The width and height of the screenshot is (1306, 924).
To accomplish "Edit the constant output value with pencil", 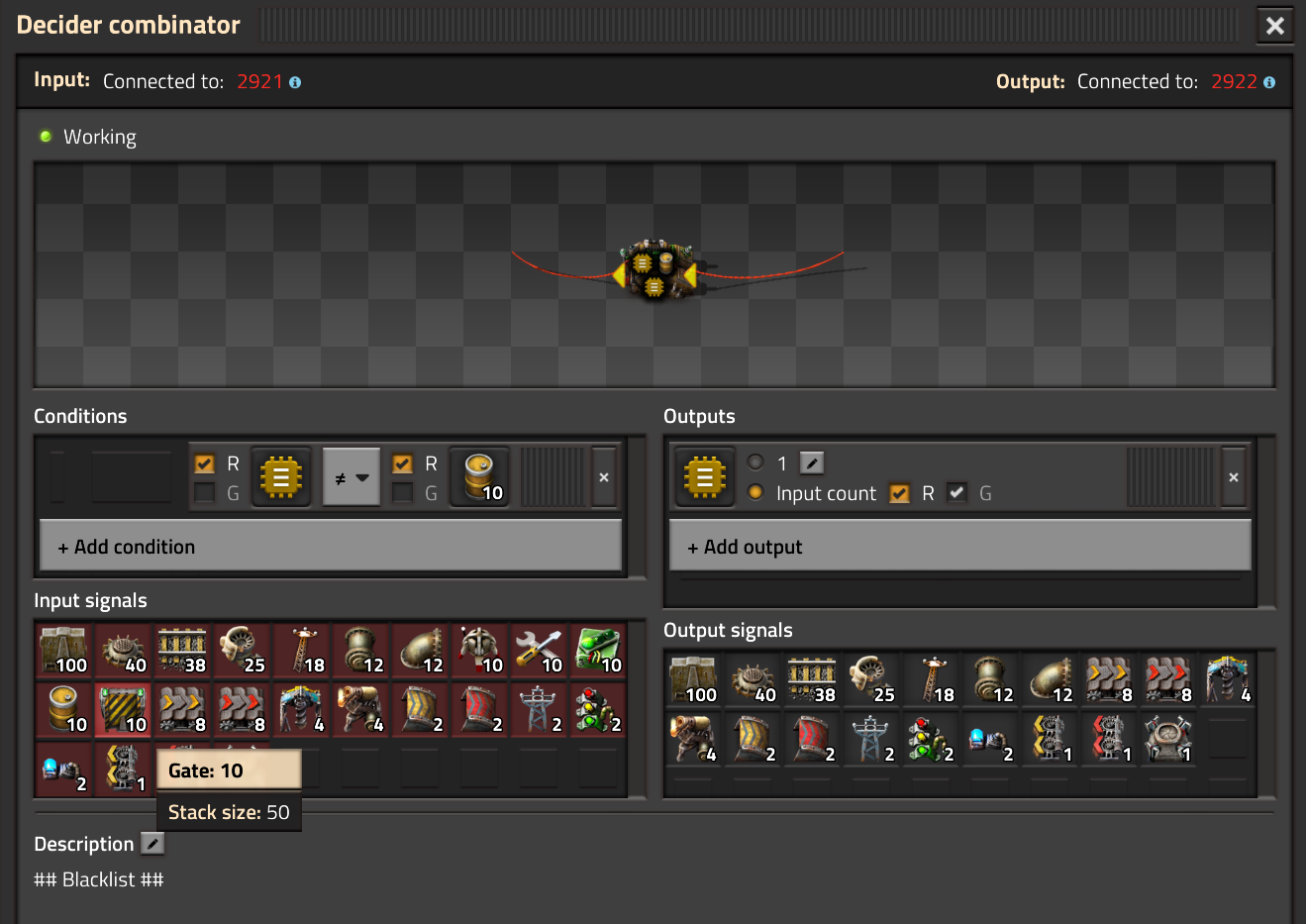I will [x=812, y=462].
